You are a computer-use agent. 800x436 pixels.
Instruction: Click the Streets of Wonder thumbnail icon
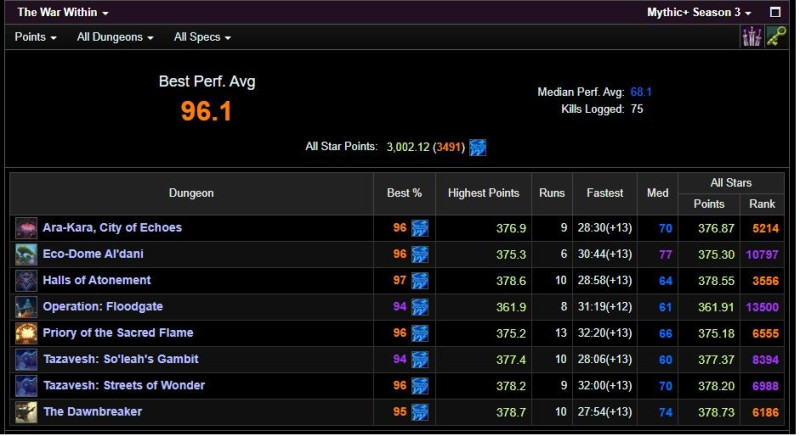pos(26,386)
